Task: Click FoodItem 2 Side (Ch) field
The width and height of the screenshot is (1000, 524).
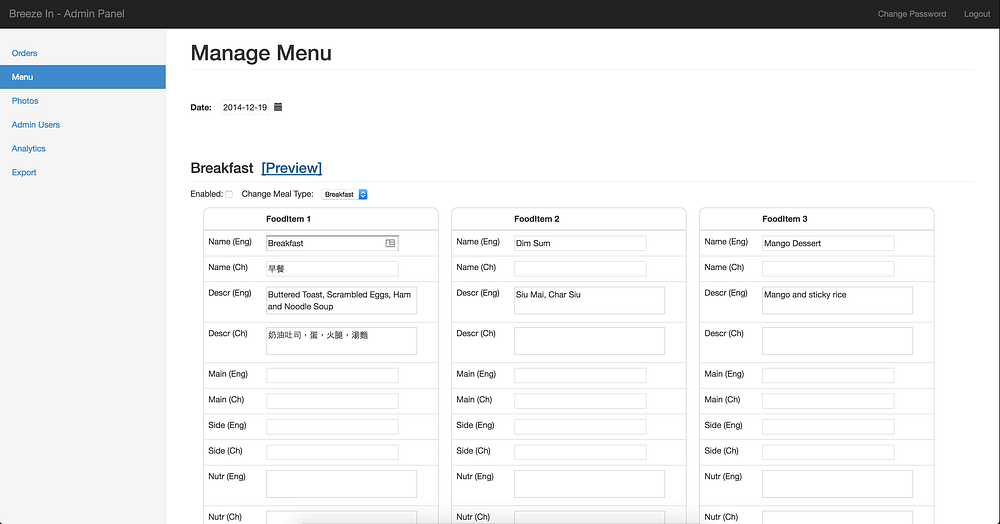Action: [x=580, y=452]
